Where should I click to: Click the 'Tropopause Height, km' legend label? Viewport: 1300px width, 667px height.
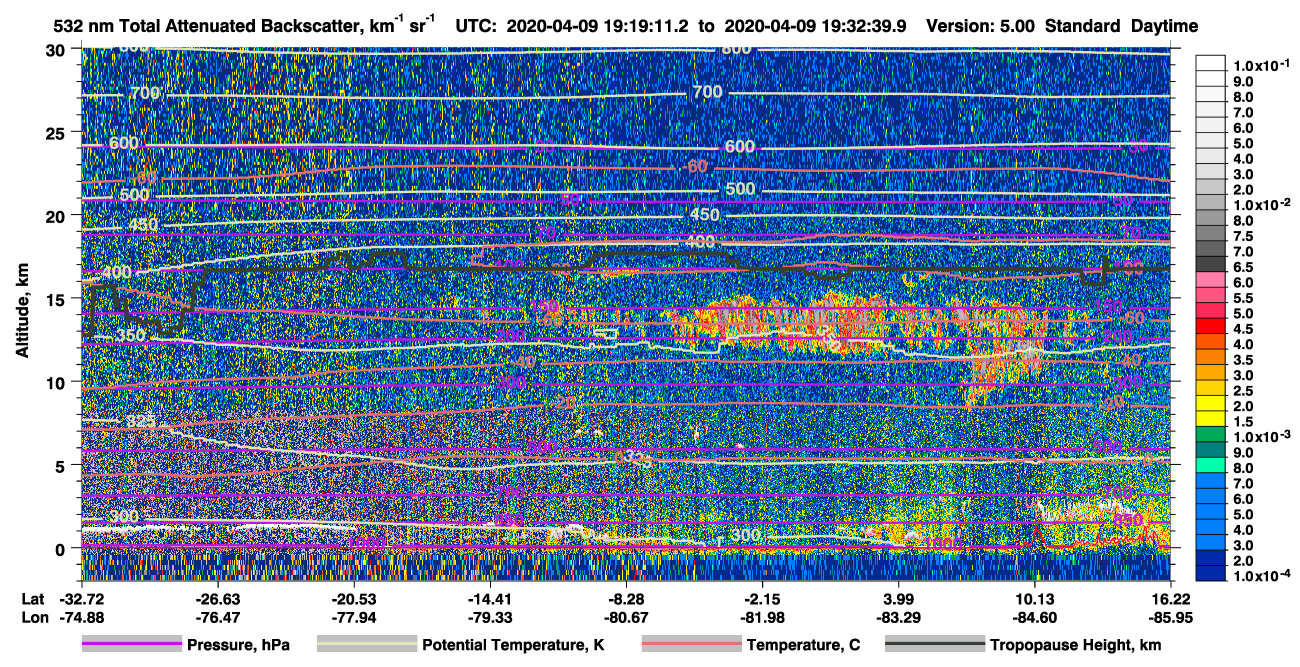click(1076, 646)
